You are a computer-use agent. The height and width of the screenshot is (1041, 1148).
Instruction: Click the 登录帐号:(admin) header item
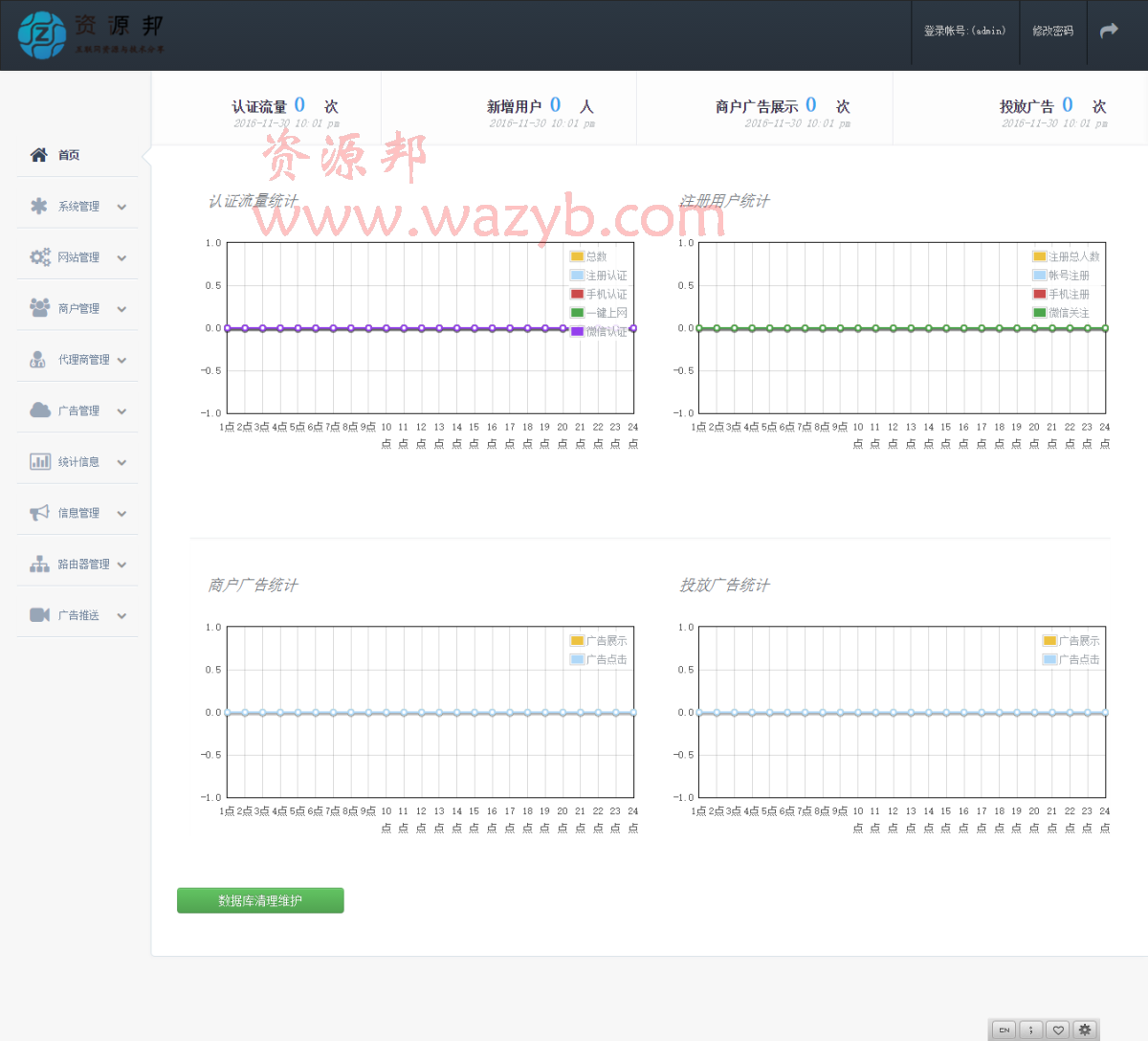coord(964,31)
